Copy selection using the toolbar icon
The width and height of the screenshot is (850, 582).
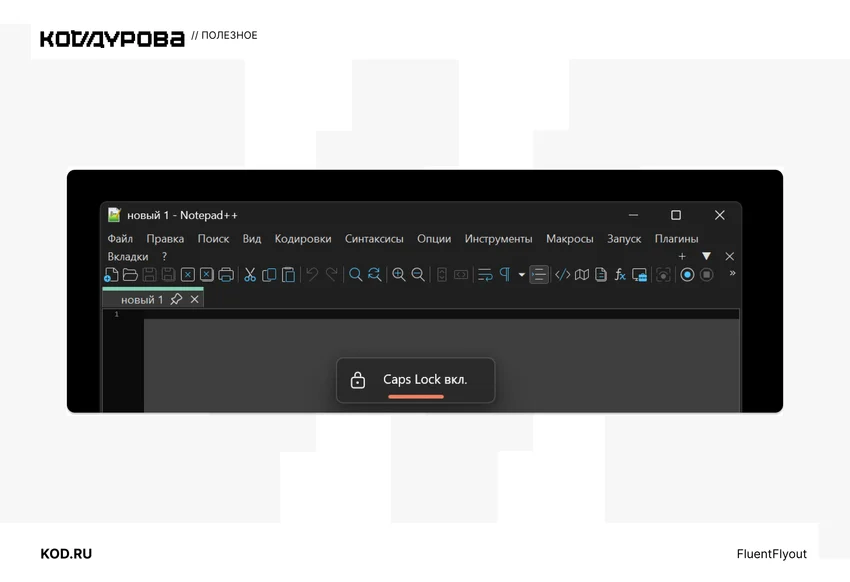tap(269, 275)
